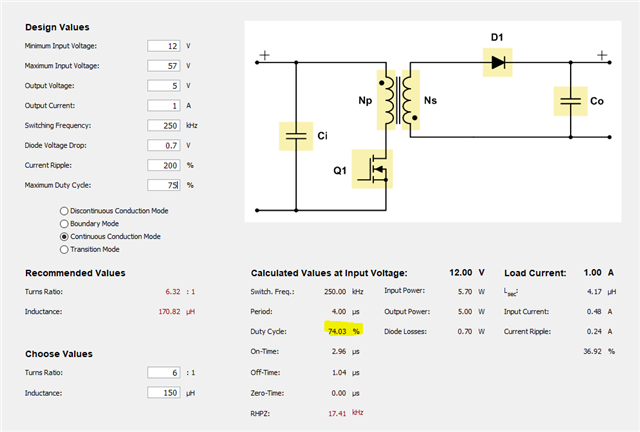Click the Off-Time value 1.04

pos(339,372)
